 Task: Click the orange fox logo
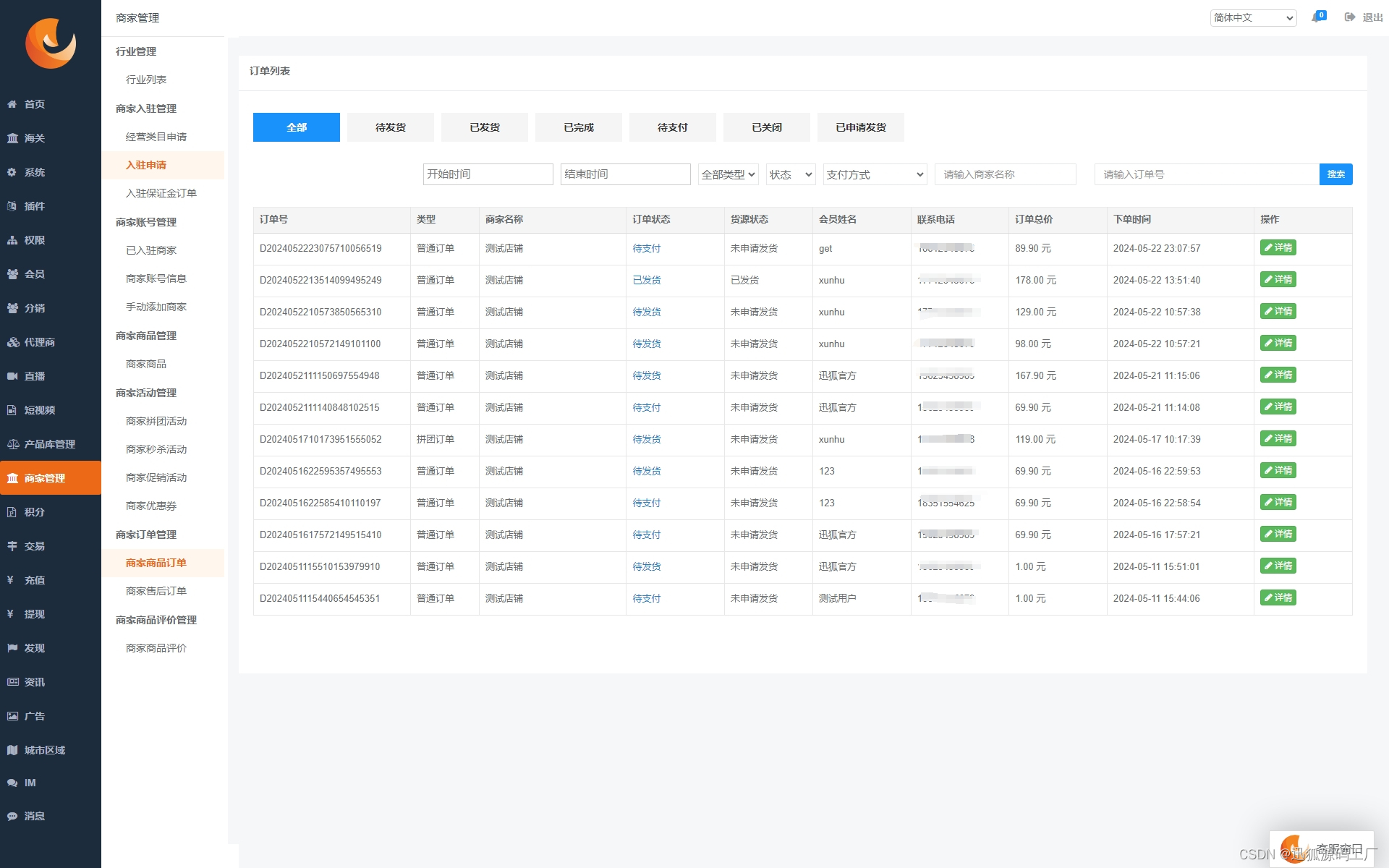click(51, 43)
